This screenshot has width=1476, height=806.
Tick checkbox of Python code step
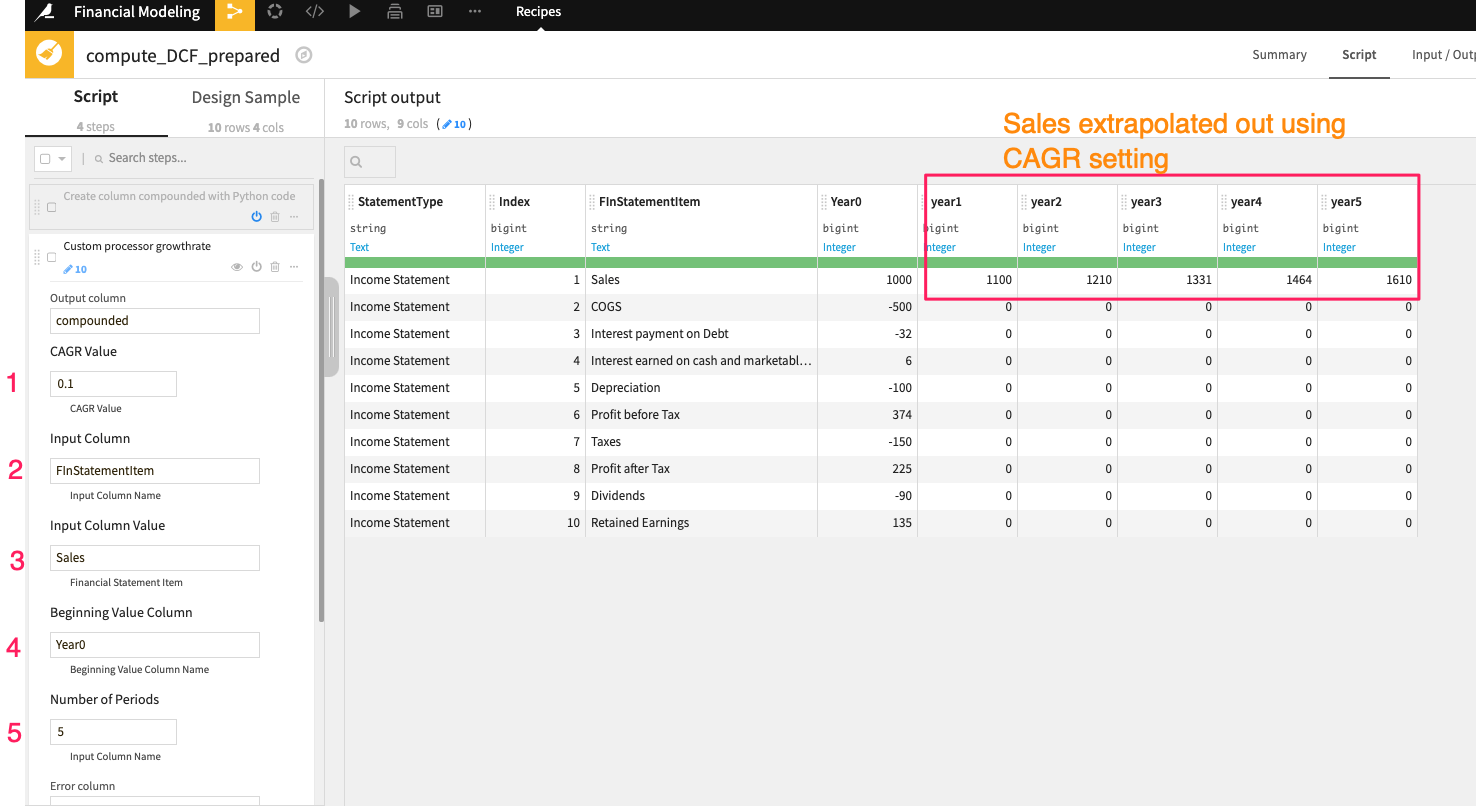point(51,207)
